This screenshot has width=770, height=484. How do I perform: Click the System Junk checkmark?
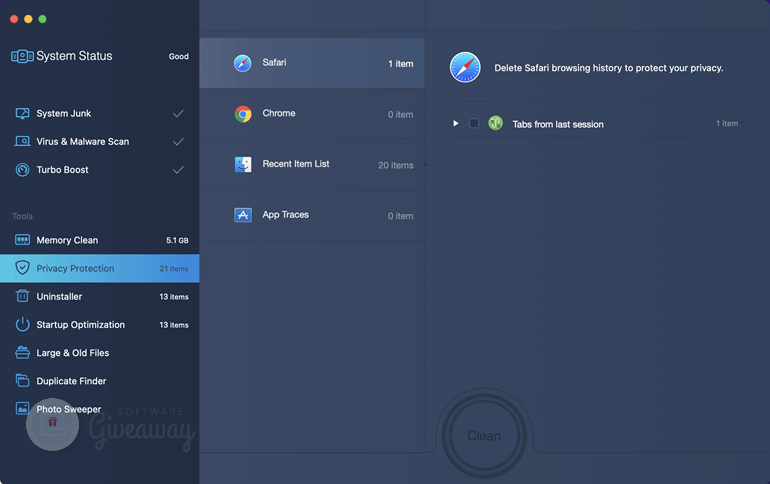(x=178, y=113)
